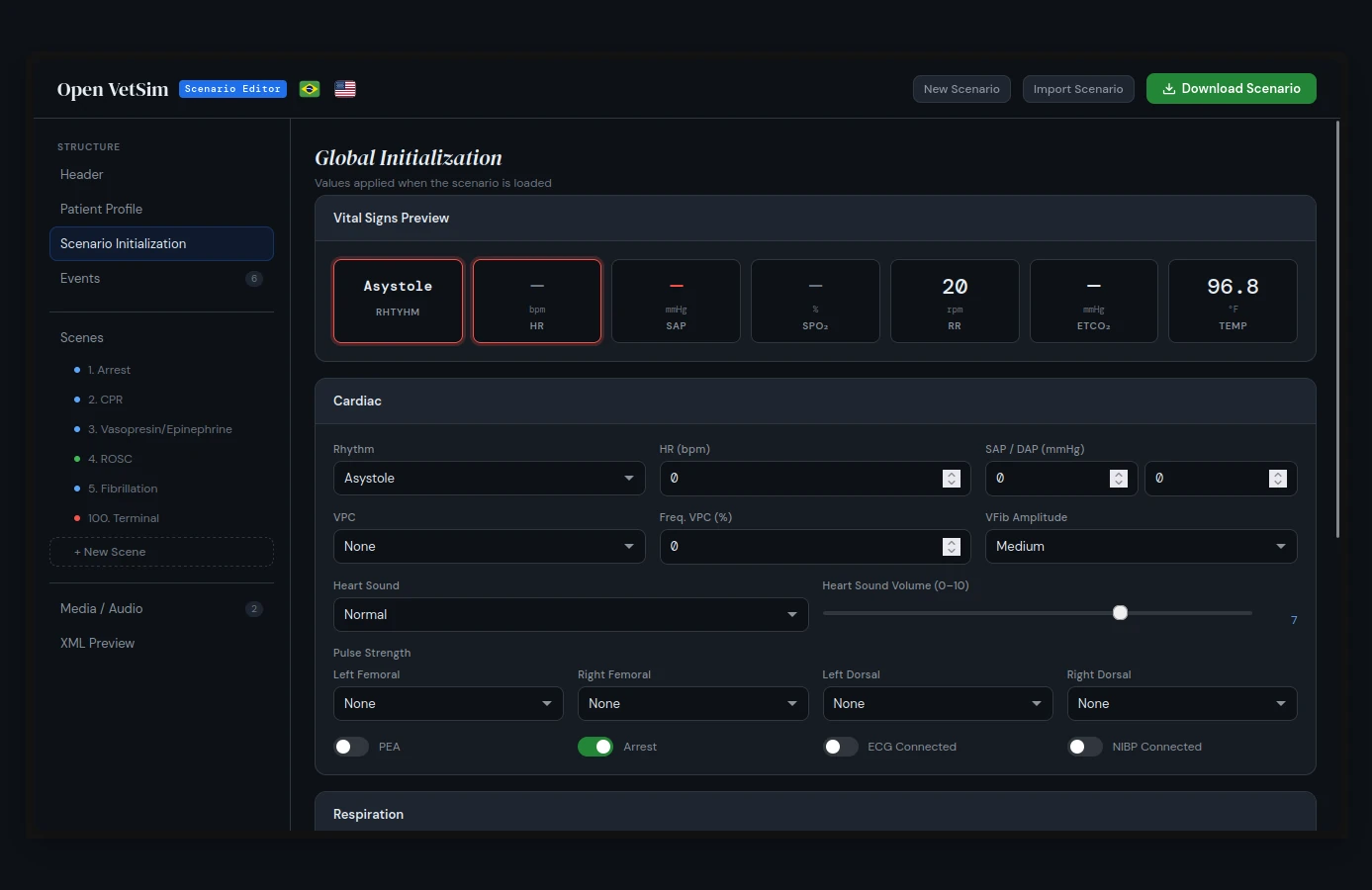Click the Download Scenario button
Screen dimensions: 1372x890
1231,88
